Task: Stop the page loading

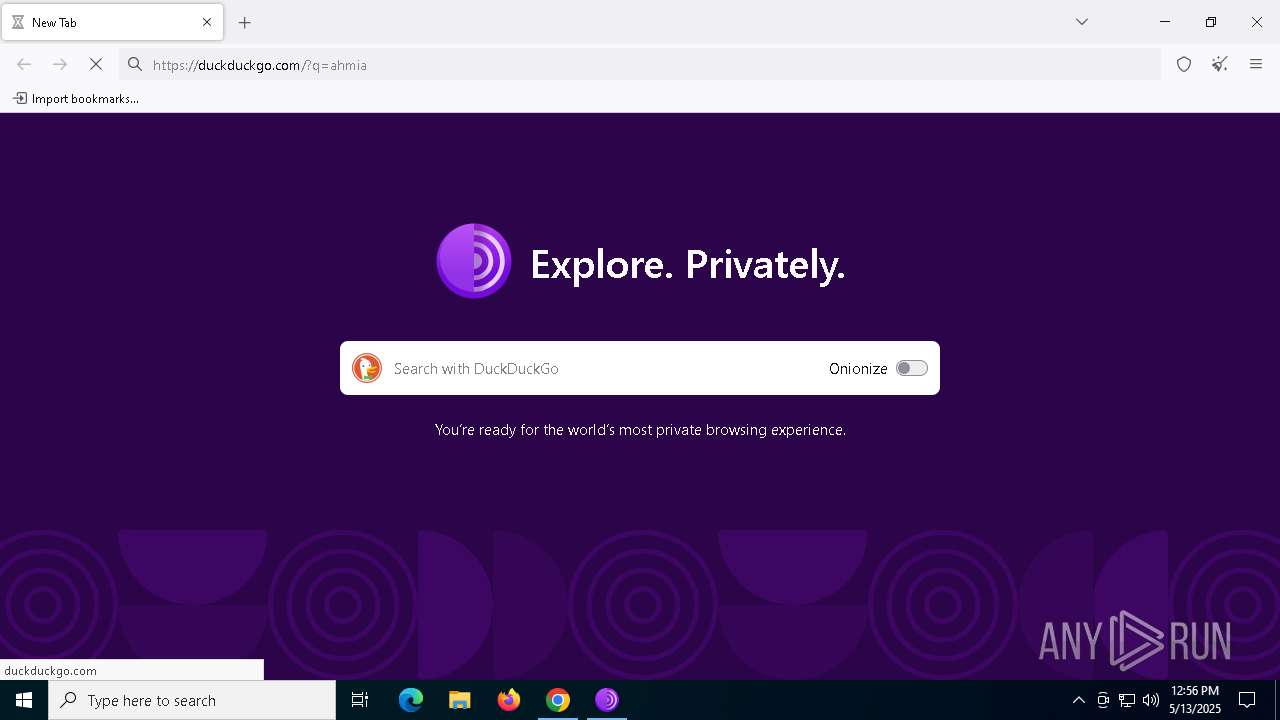Action: coord(96,65)
